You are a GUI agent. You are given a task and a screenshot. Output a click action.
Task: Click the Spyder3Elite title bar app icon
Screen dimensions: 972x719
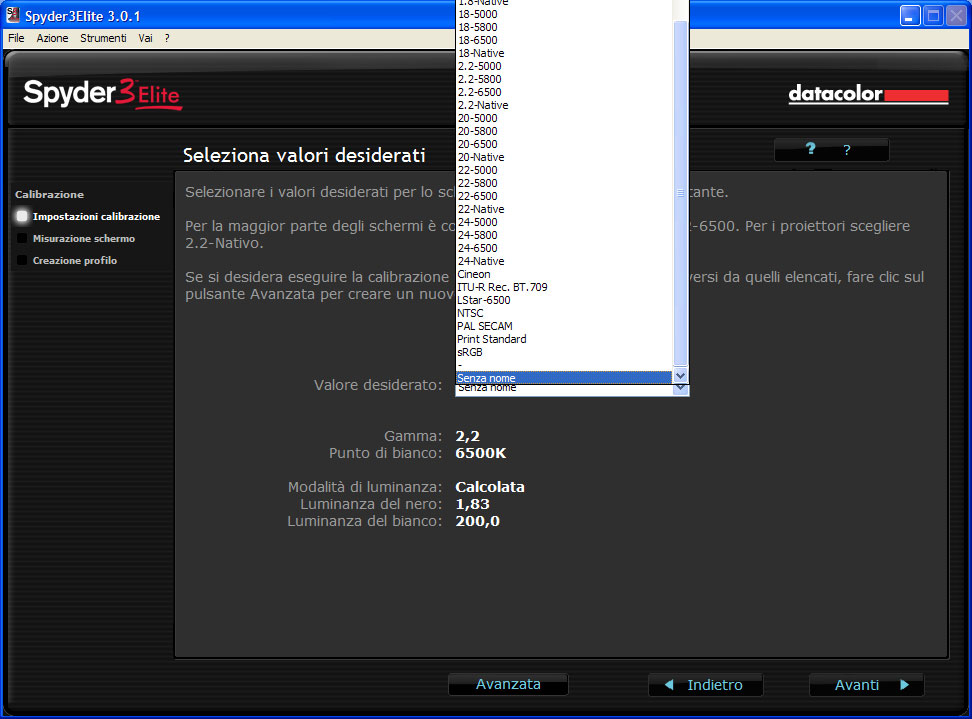pyautogui.click(x=12, y=15)
